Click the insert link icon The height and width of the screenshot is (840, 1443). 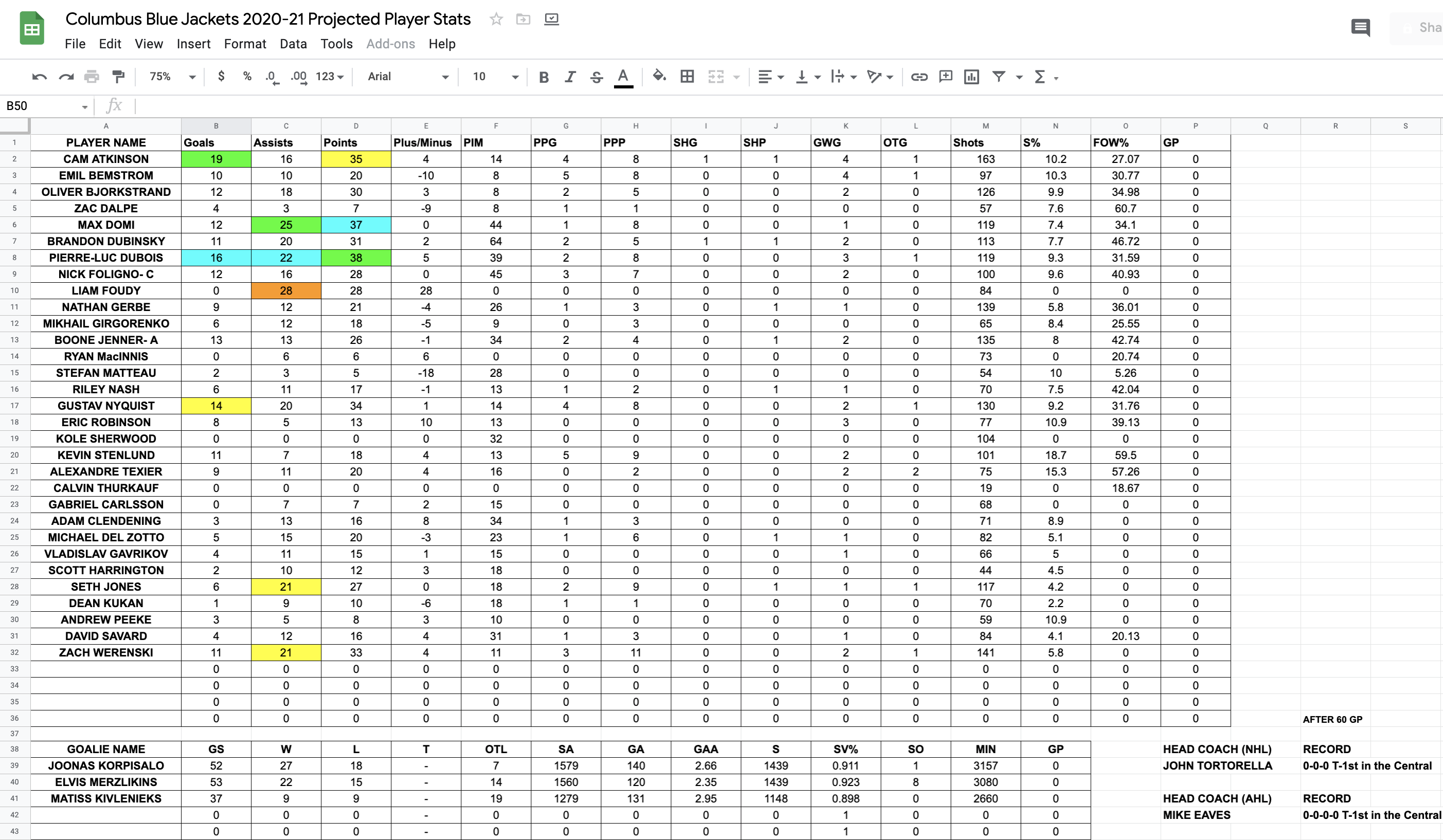coord(918,77)
